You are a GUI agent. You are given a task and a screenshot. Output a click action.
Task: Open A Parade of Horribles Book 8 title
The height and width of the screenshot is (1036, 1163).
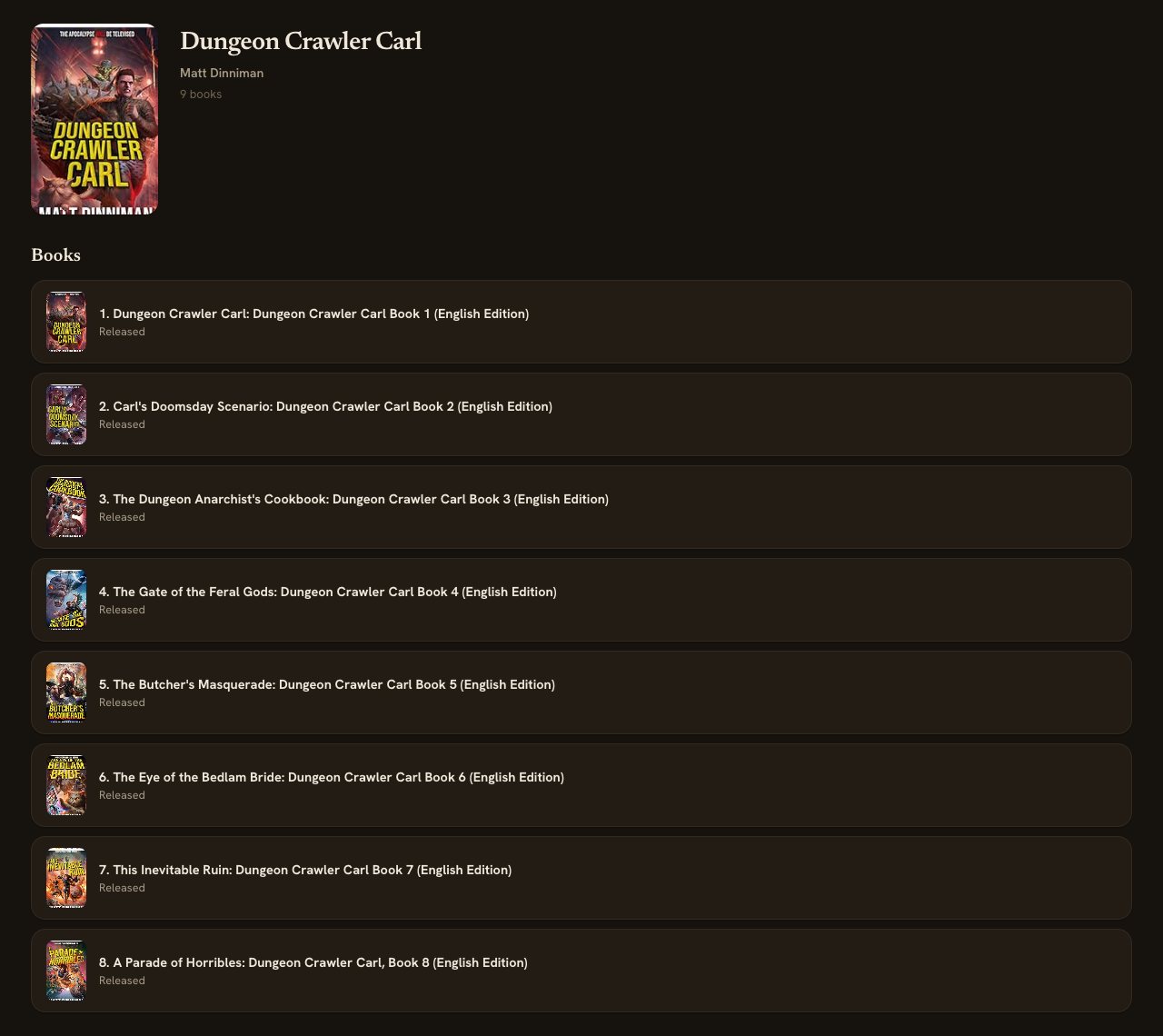tap(313, 963)
